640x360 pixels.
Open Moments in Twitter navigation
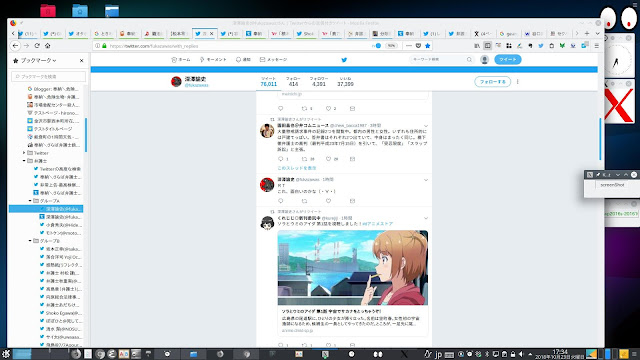(x=213, y=60)
